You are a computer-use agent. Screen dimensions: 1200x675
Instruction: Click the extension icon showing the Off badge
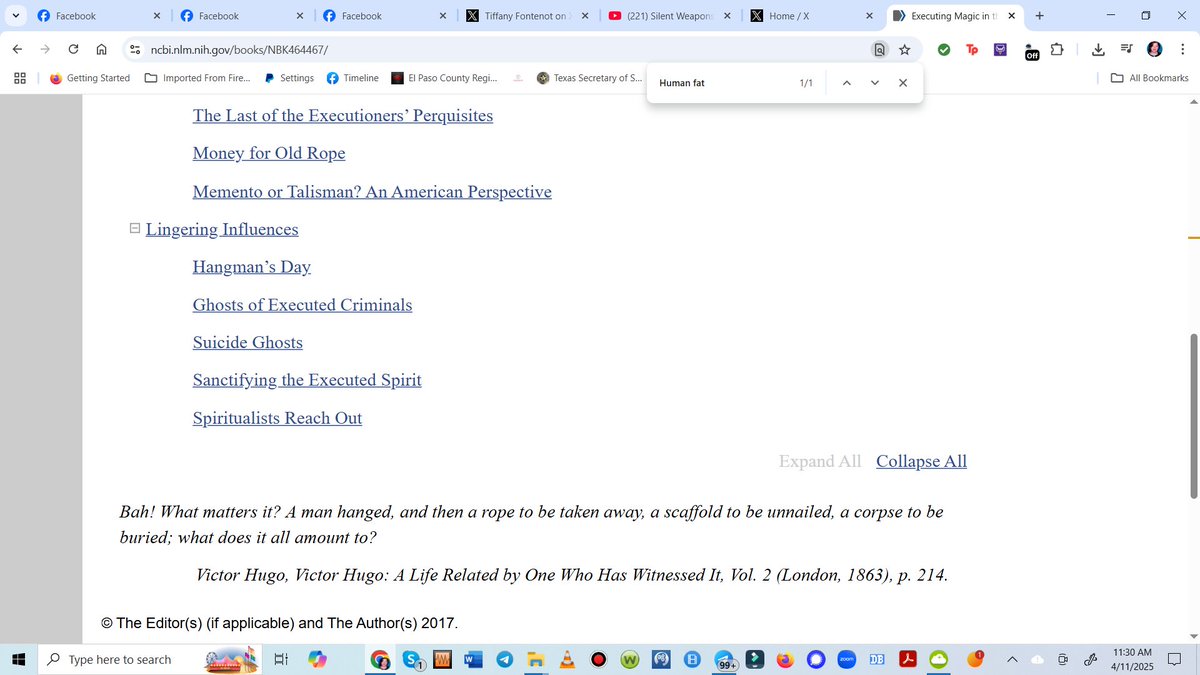click(x=1032, y=51)
